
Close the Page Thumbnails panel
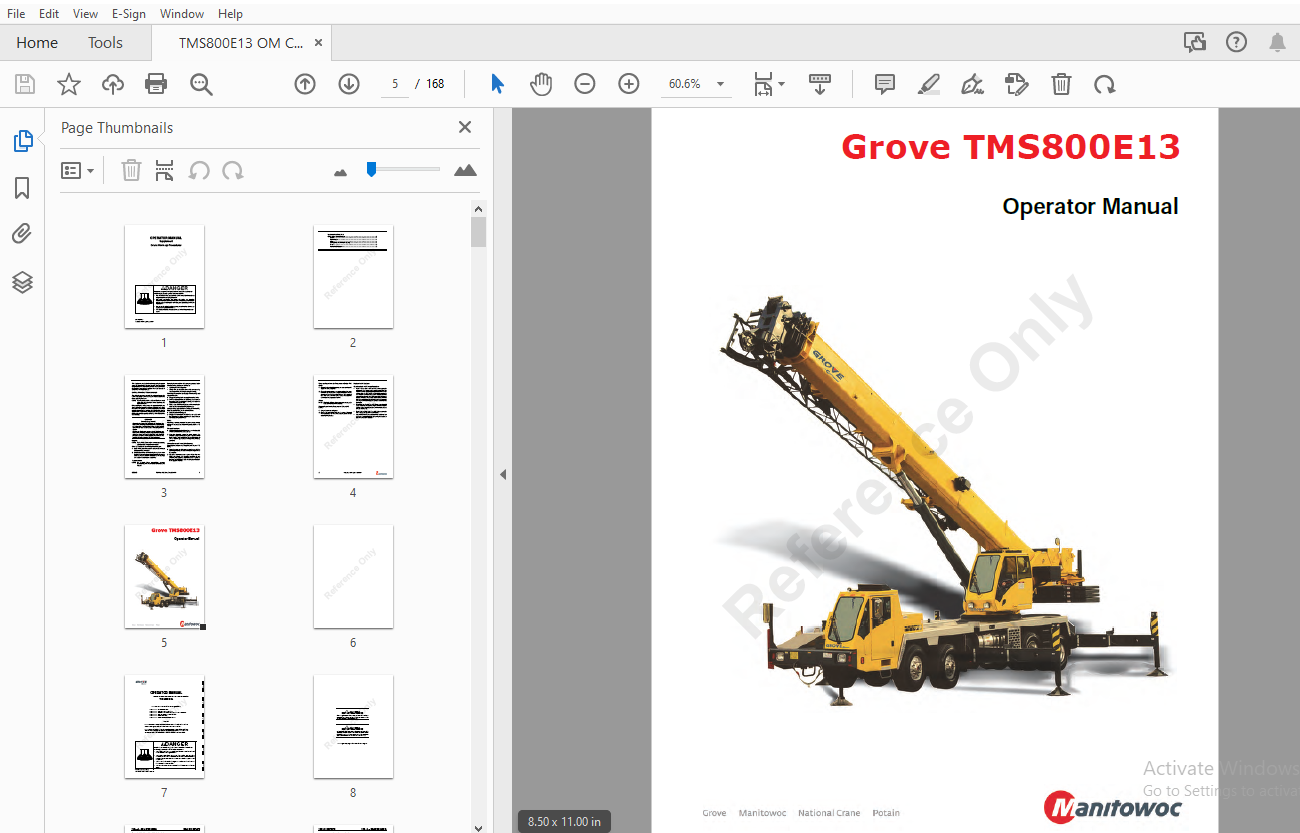click(465, 127)
